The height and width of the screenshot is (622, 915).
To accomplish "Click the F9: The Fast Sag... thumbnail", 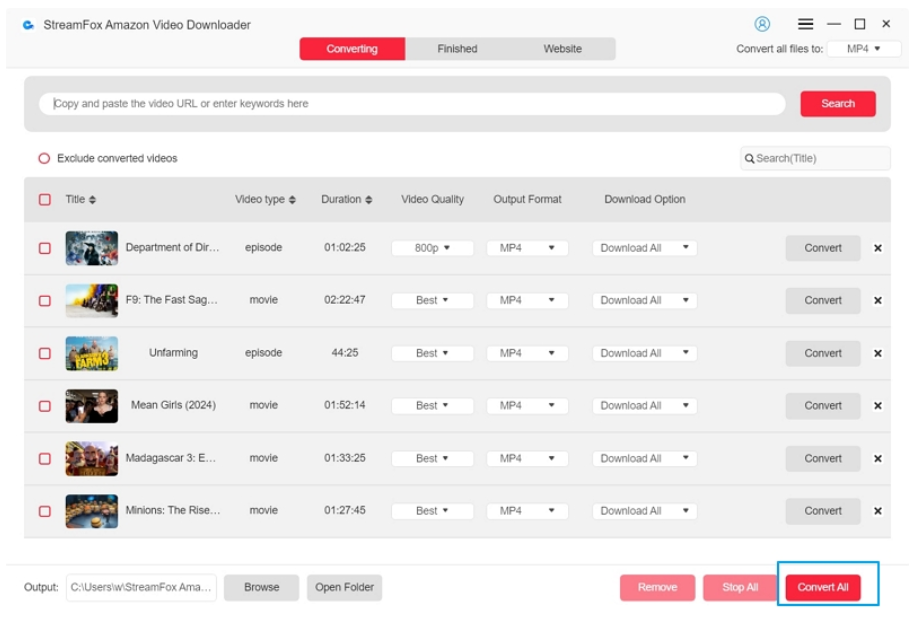I will point(92,300).
